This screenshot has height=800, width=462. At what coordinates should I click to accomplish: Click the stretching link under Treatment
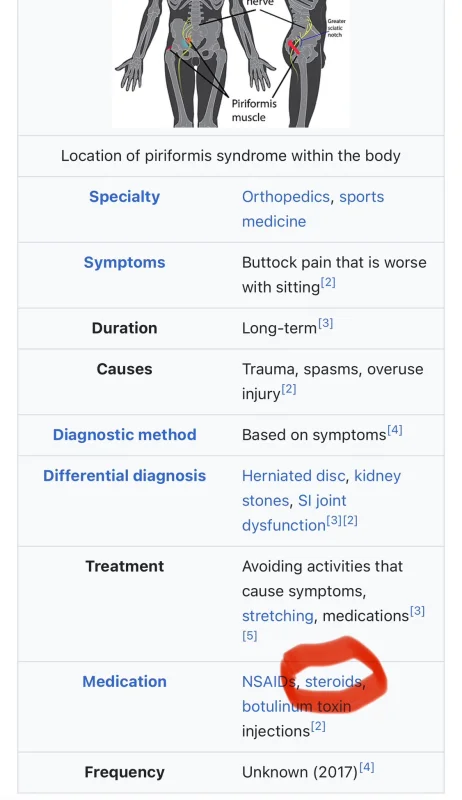[277, 616]
